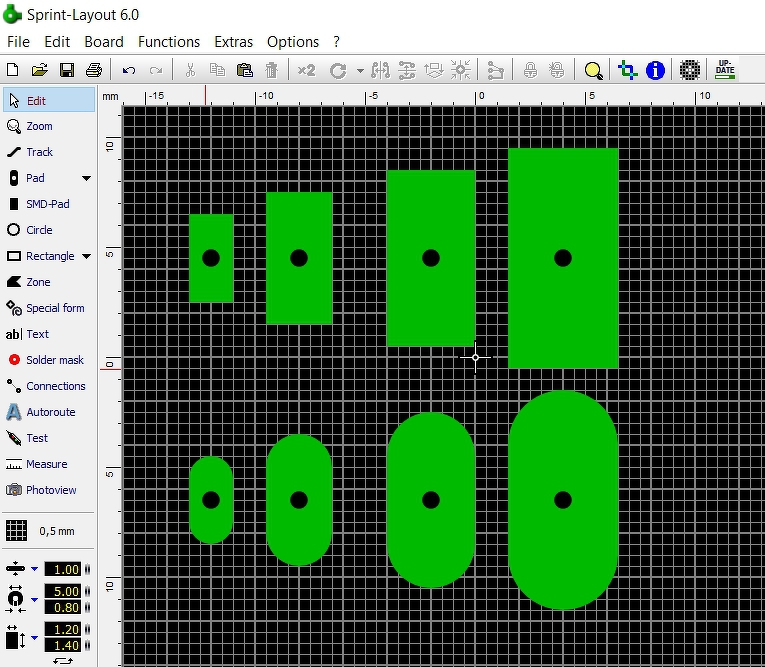This screenshot has width=765, height=667.
Task: Open rotate angle dropdown arrow
Action: [360, 71]
